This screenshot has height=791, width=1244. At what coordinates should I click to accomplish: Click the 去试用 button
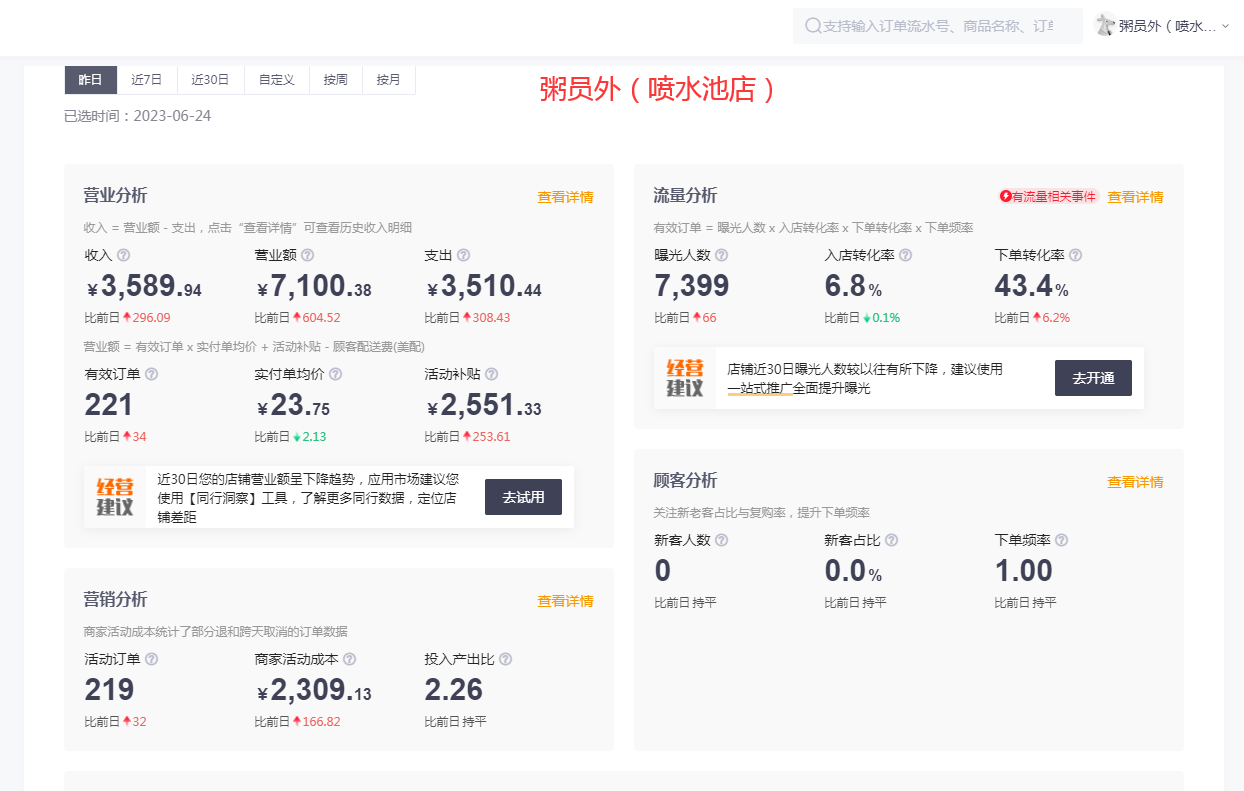click(523, 497)
